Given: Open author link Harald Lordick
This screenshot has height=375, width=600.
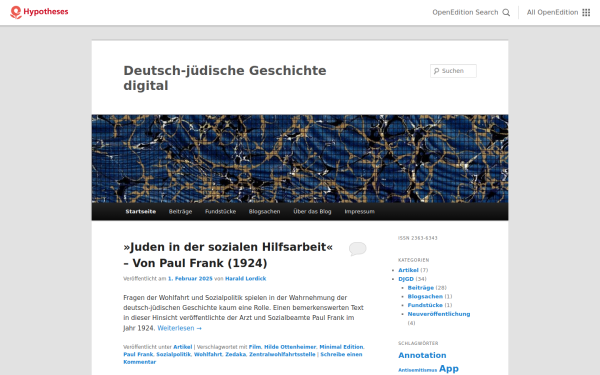Looking at the screenshot, I should pyautogui.click(x=245, y=279).
